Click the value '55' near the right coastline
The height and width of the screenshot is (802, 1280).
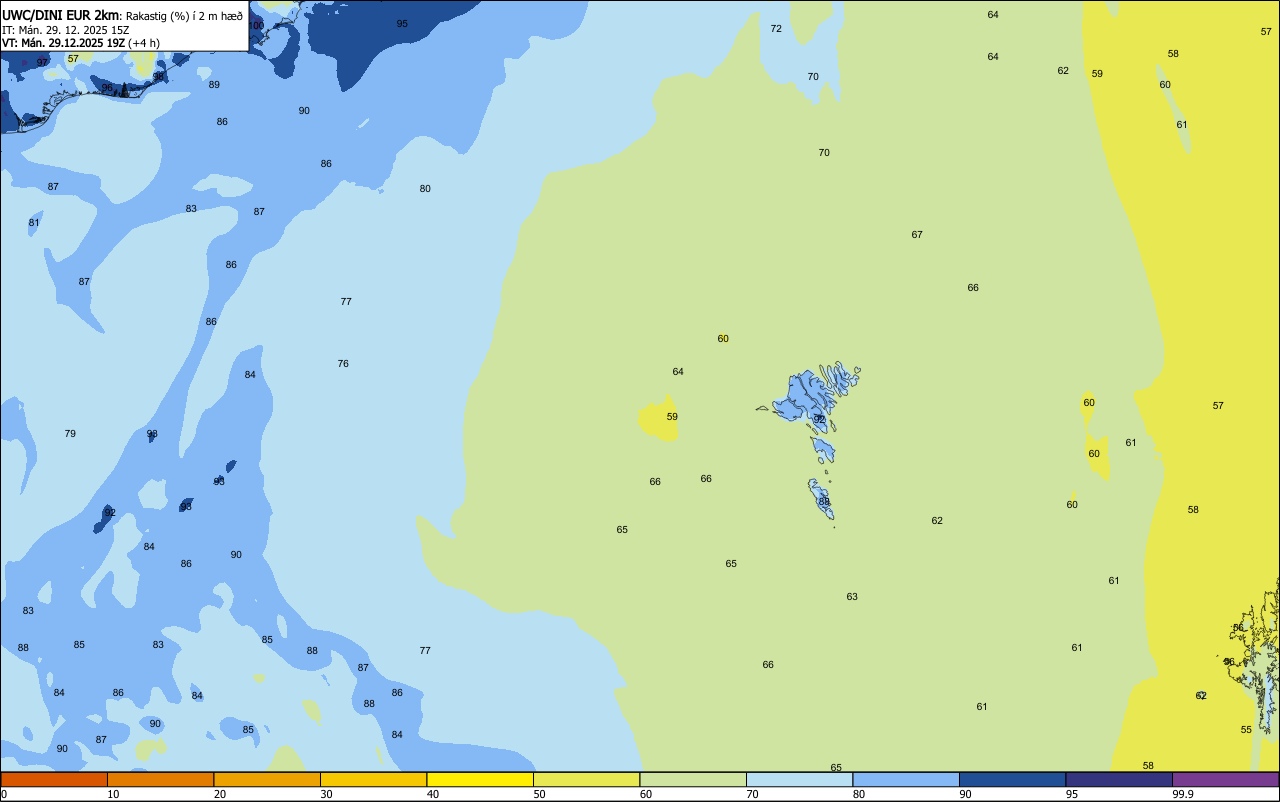[1246, 730]
